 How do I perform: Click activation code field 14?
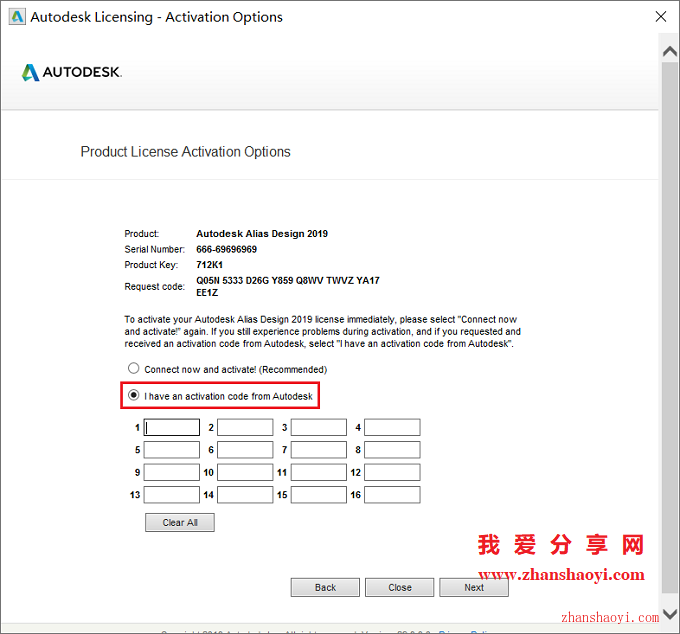click(x=245, y=495)
